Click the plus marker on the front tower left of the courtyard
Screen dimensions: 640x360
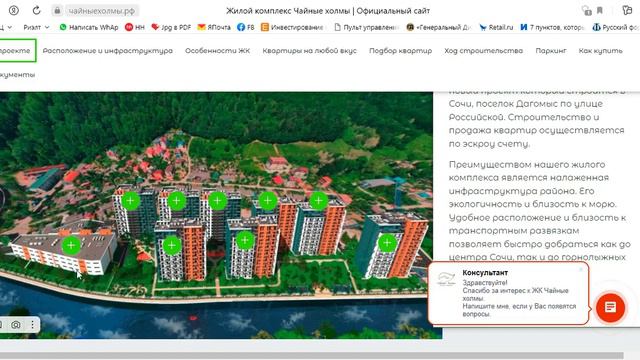(x=172, y=245)
